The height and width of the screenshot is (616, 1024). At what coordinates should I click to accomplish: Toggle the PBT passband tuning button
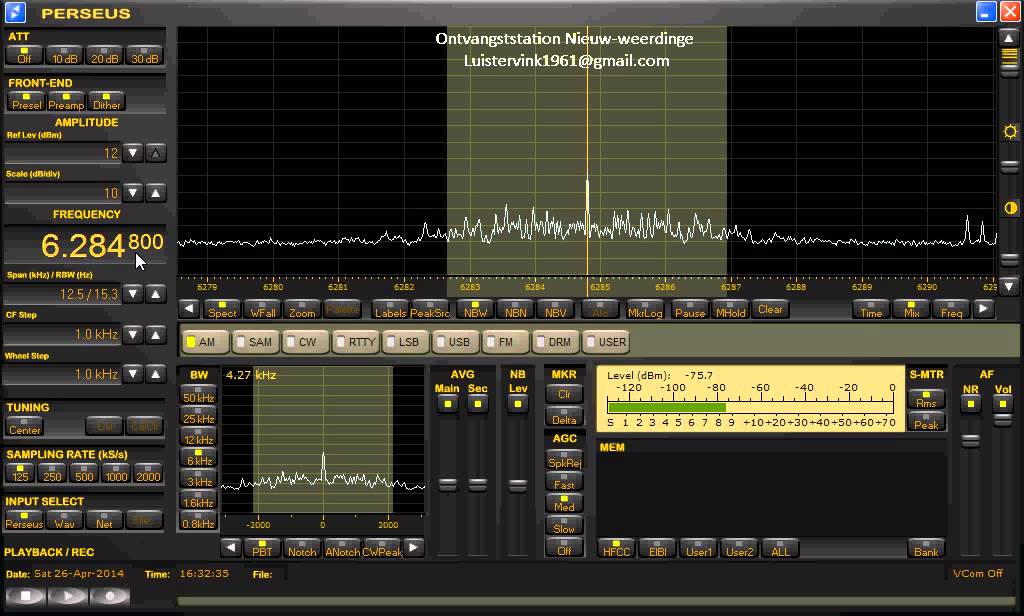point(262,548)
